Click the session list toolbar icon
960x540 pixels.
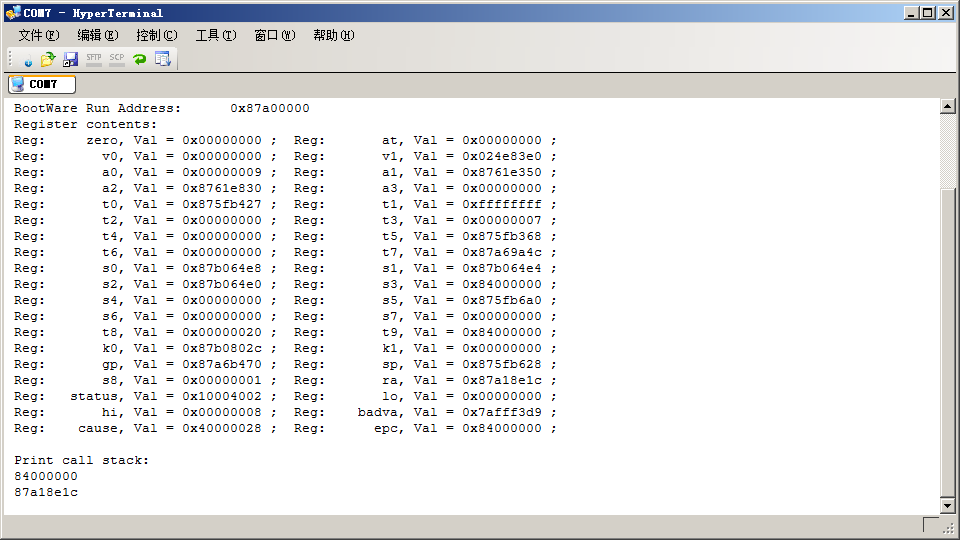(163, 59)
